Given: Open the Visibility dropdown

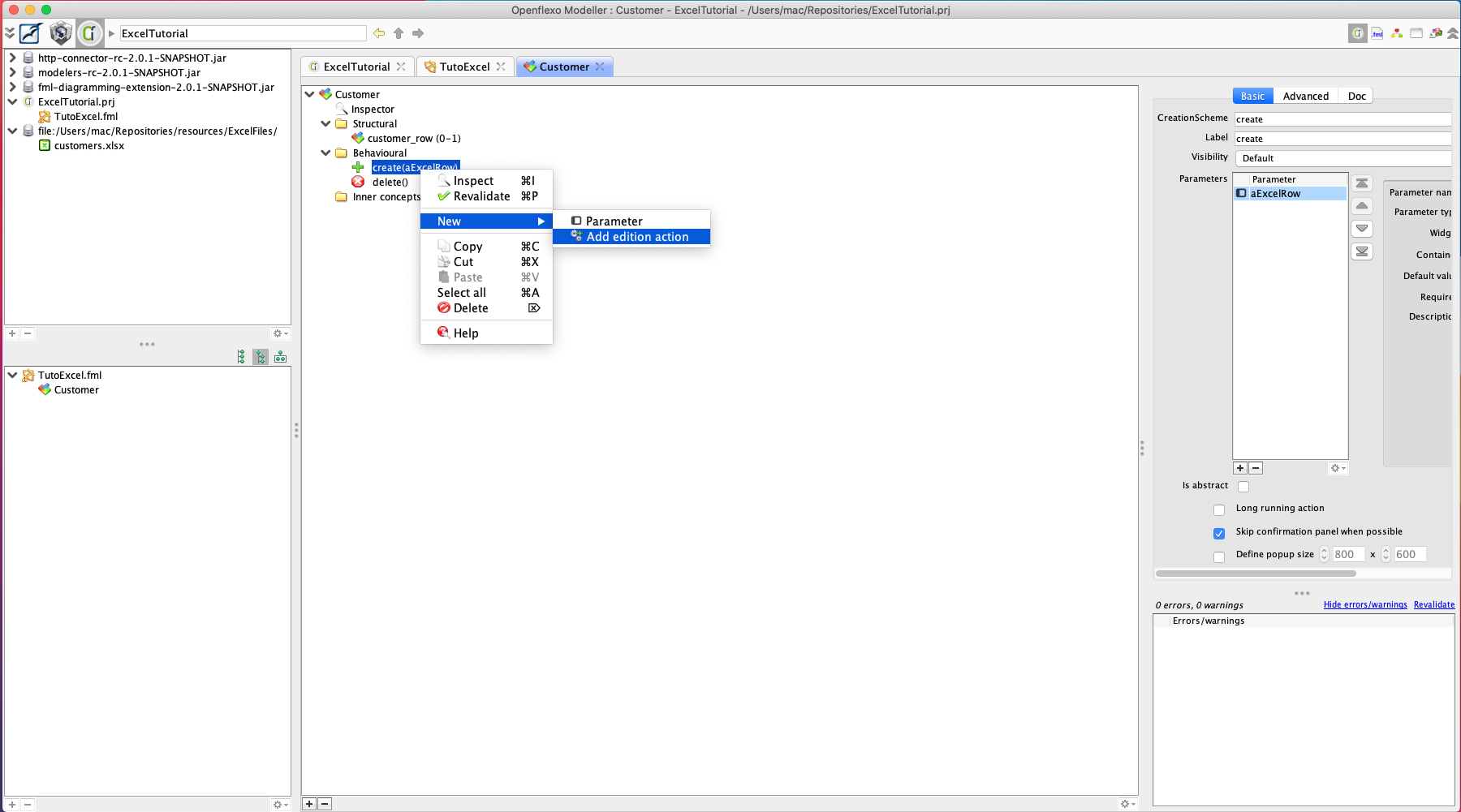Looking at the screenshot, I should (x=1343, y=158).
